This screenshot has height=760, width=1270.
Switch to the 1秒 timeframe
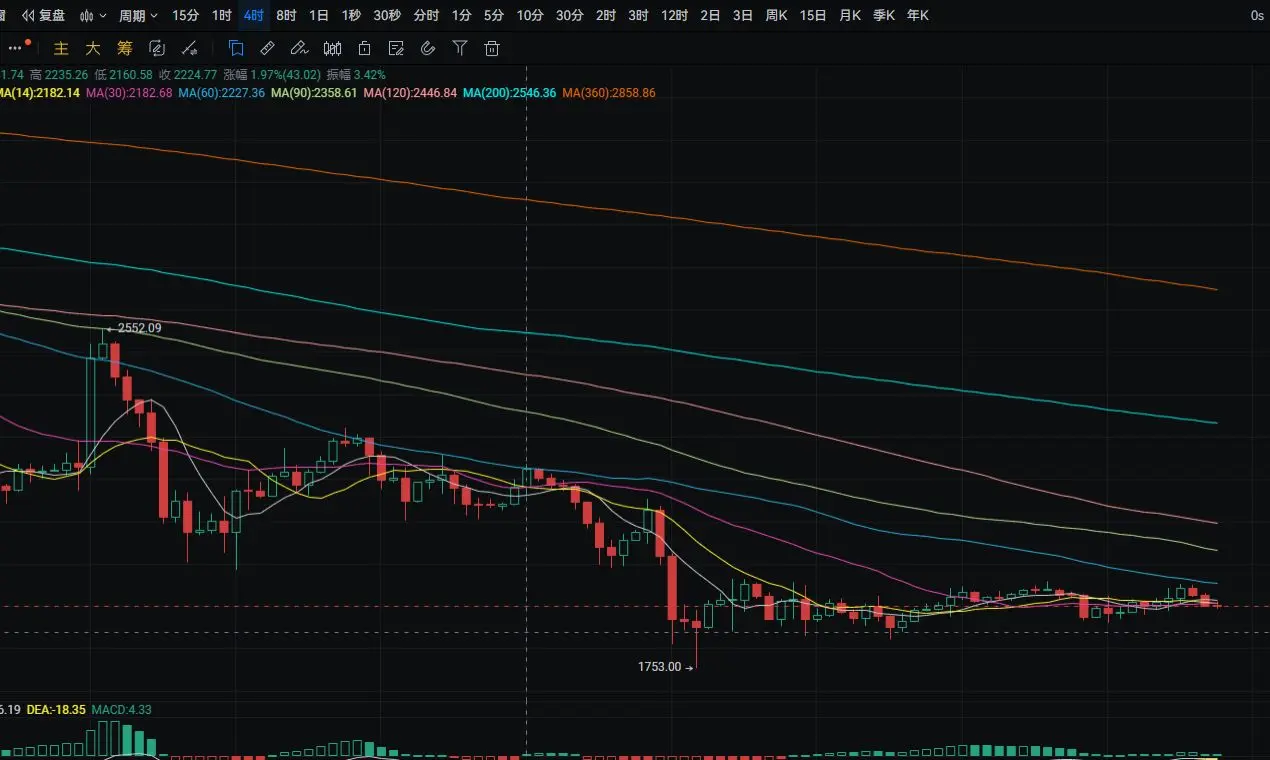click(x=351, y=15)
